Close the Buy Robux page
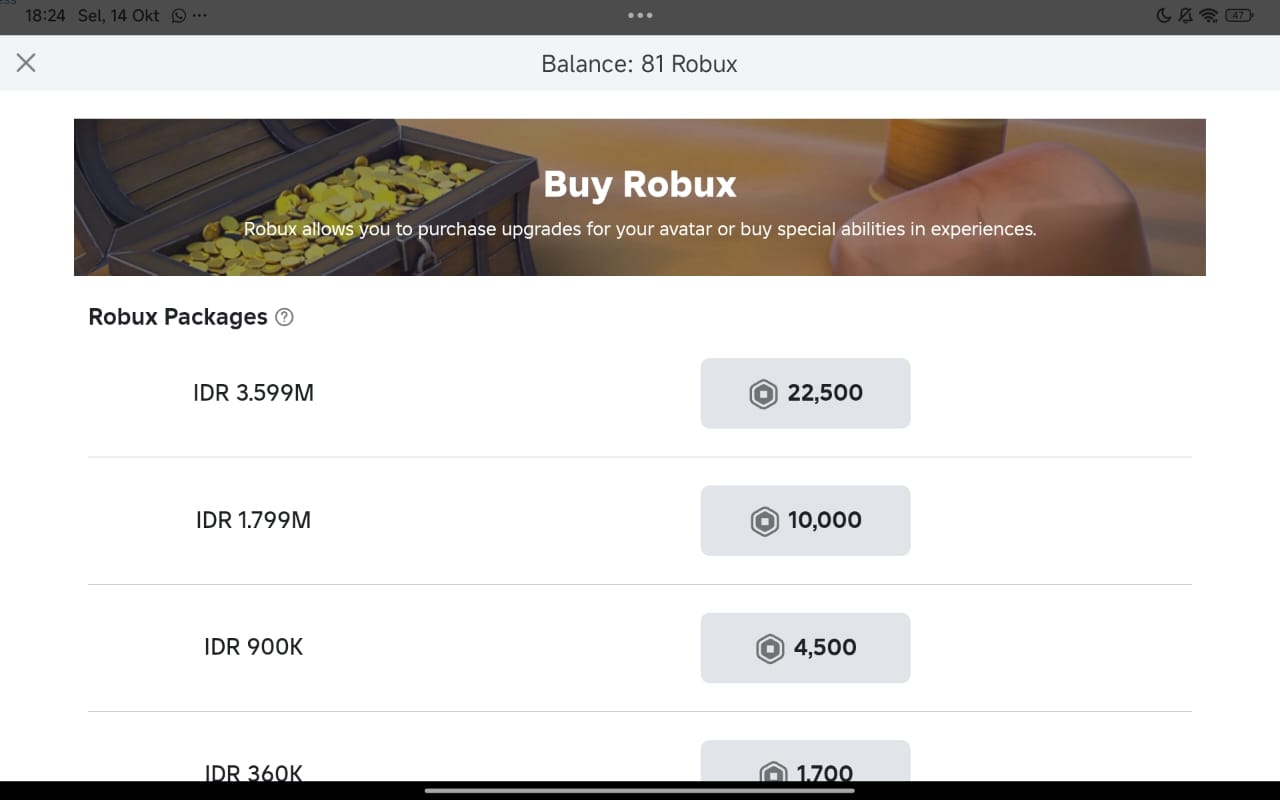 click(x=26, y=63)
